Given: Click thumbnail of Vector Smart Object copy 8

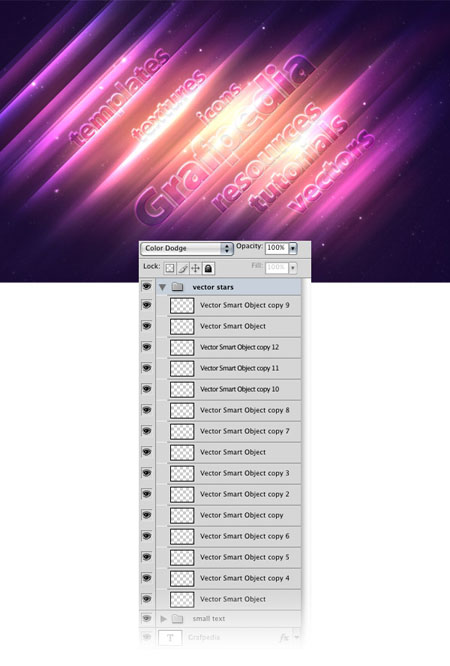Looking at the screenshot, I should (182, 410).
